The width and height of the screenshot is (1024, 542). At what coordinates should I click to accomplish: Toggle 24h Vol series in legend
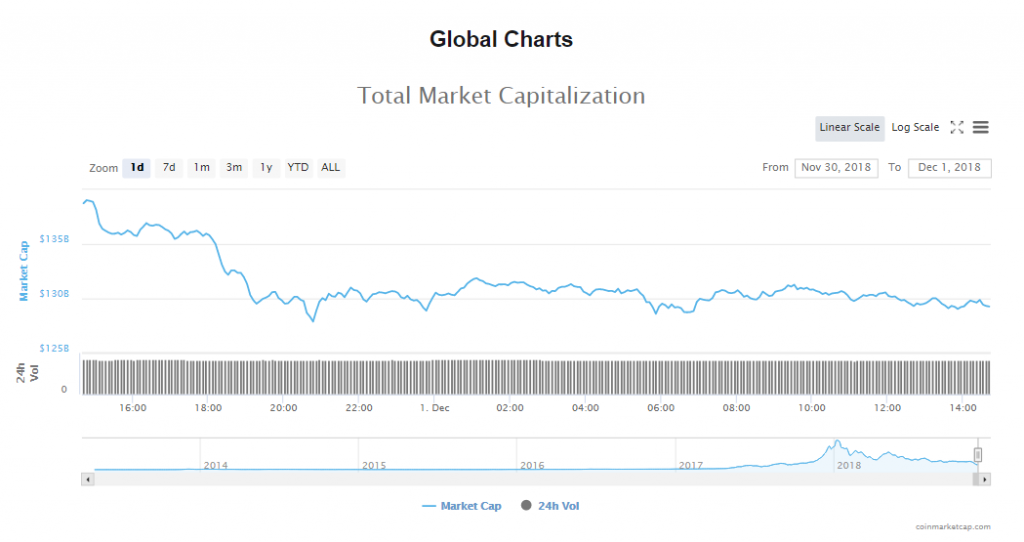(x=550, y=506)
